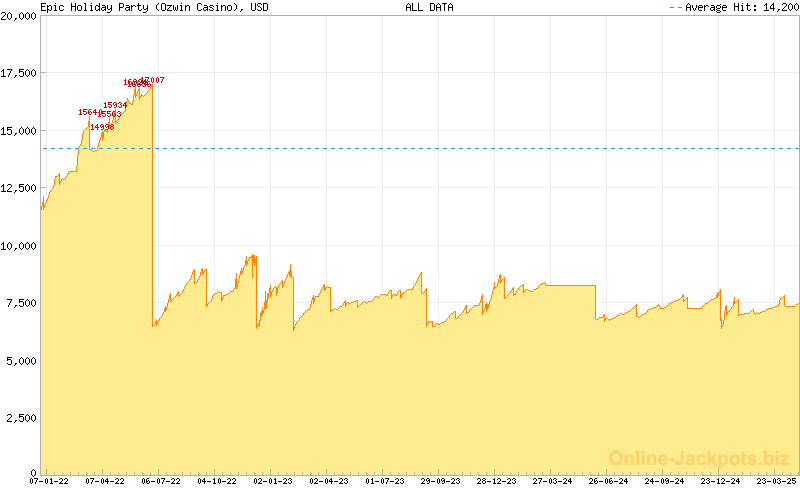
Task: Click the 23-03-25 end date label
Action: [x=774, y=481]
